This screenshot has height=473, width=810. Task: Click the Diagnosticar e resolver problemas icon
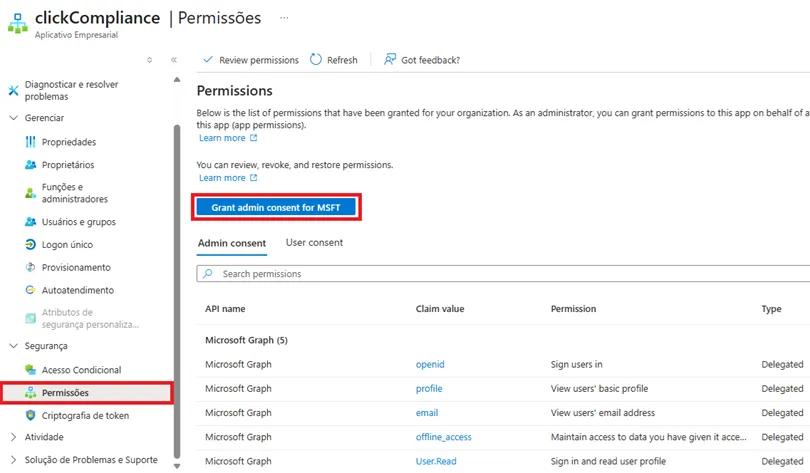13,91
